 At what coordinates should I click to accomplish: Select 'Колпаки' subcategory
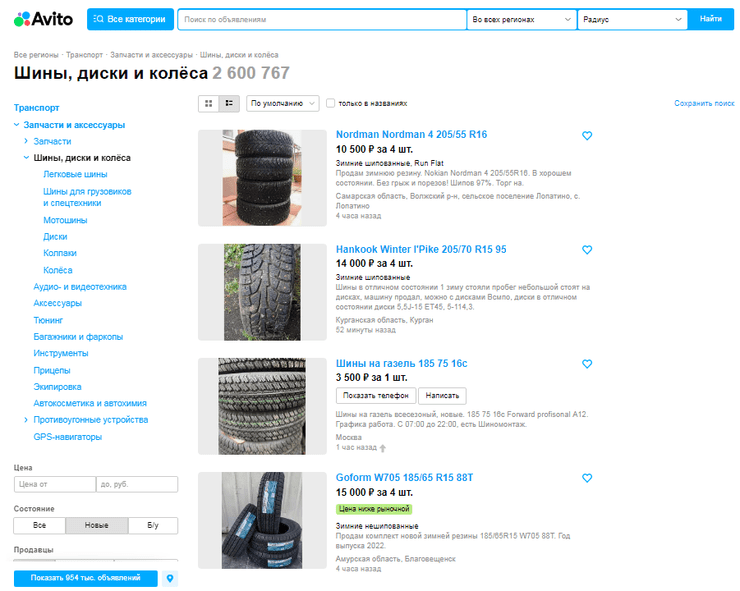click(60, 253)
